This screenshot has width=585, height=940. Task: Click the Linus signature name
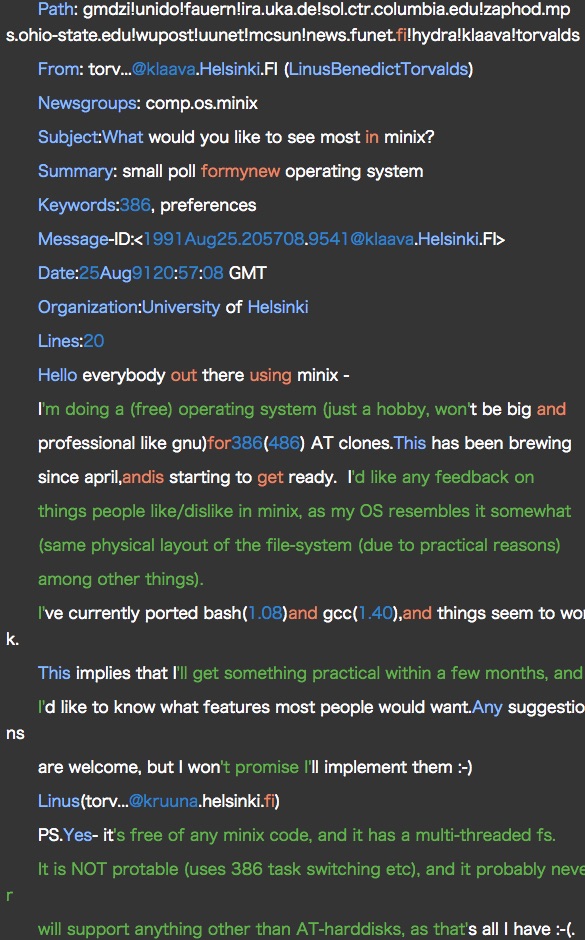(59, 801)
